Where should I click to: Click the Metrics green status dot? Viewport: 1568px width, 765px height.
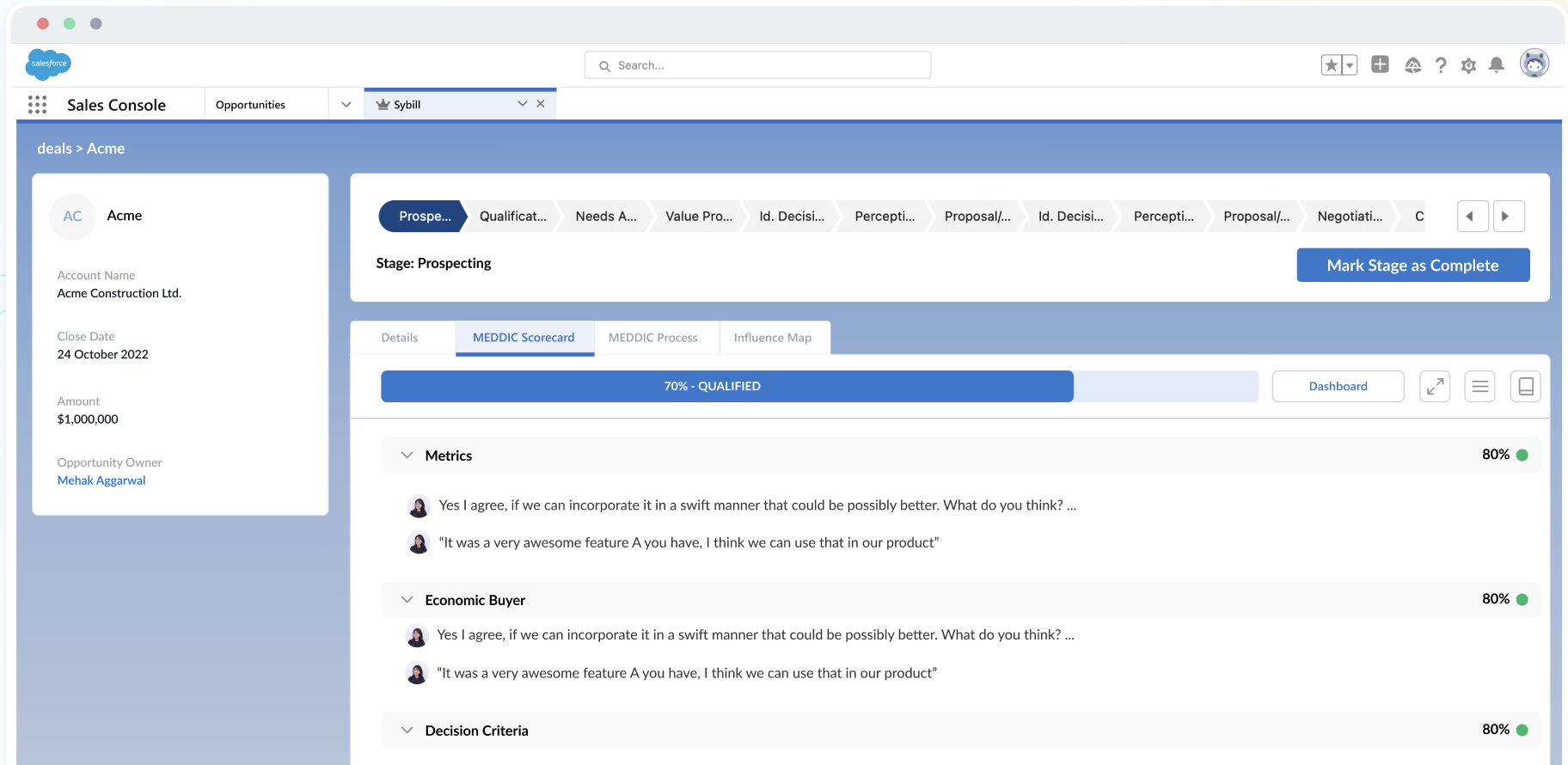[1522, 456]
